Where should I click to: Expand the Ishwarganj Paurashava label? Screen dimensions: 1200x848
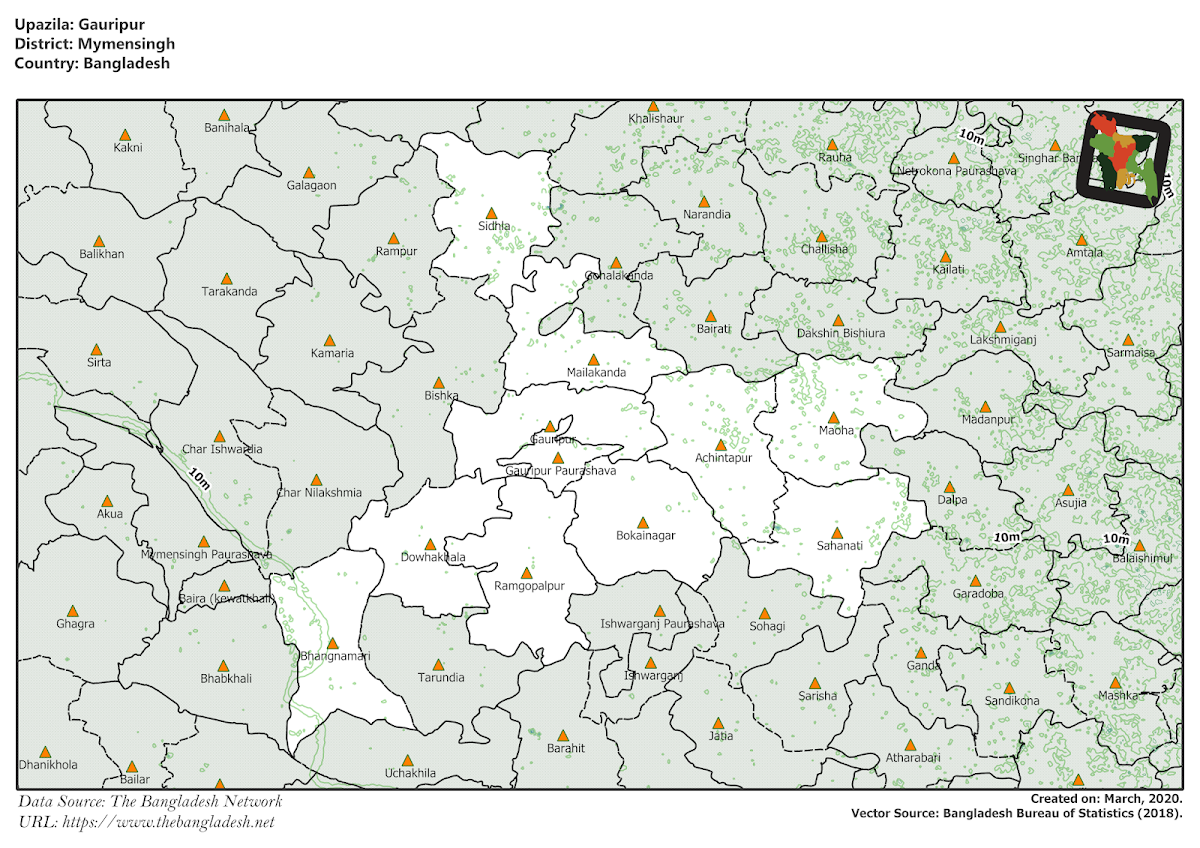coord(661,624)
